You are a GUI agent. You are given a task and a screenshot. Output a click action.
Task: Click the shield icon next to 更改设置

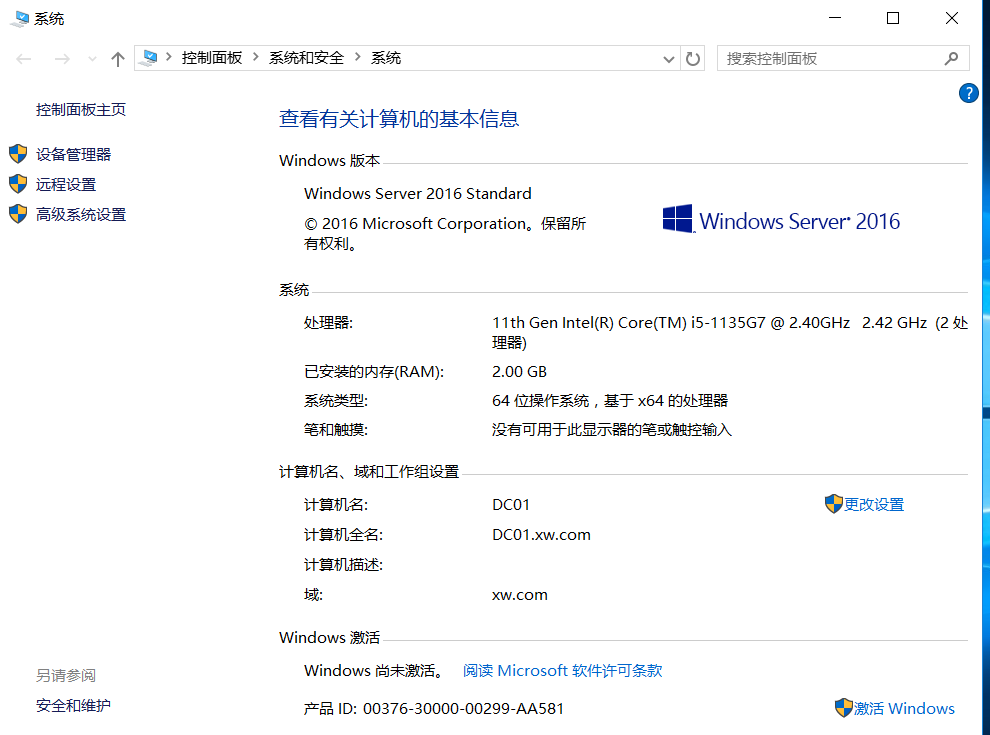(x=833, y=504)
